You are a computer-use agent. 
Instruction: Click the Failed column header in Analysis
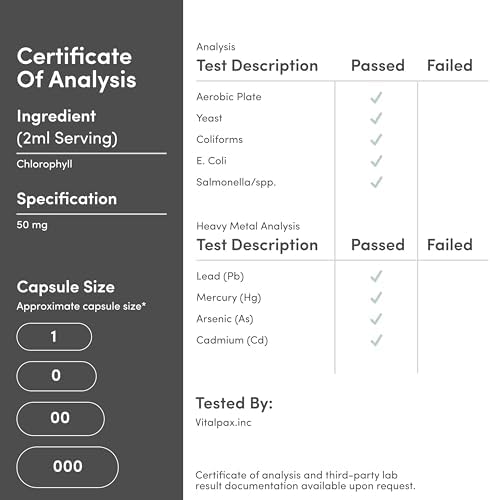[450, 65]
